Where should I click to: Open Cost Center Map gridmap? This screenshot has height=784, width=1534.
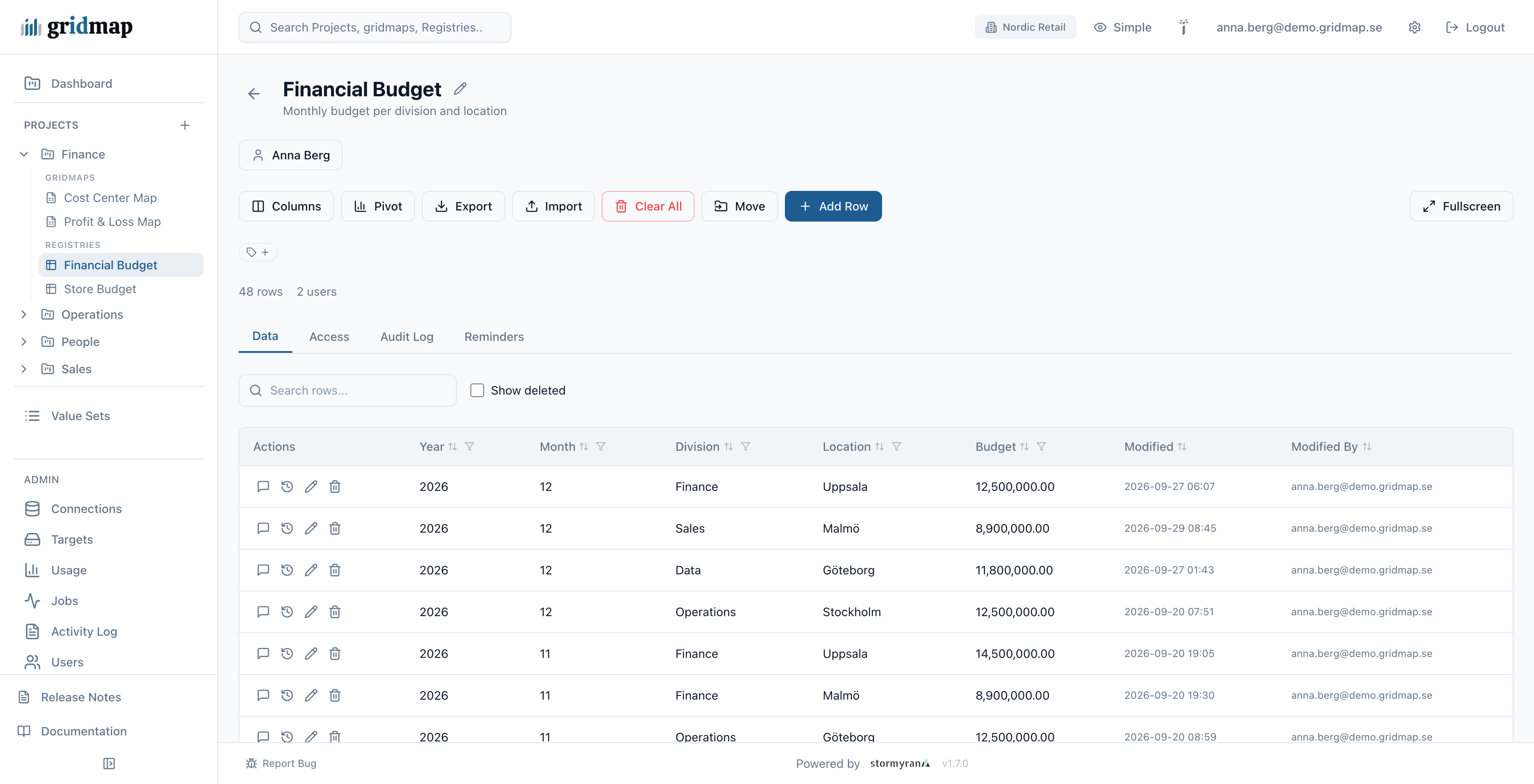pyautogui.click(x=110, y=198)
